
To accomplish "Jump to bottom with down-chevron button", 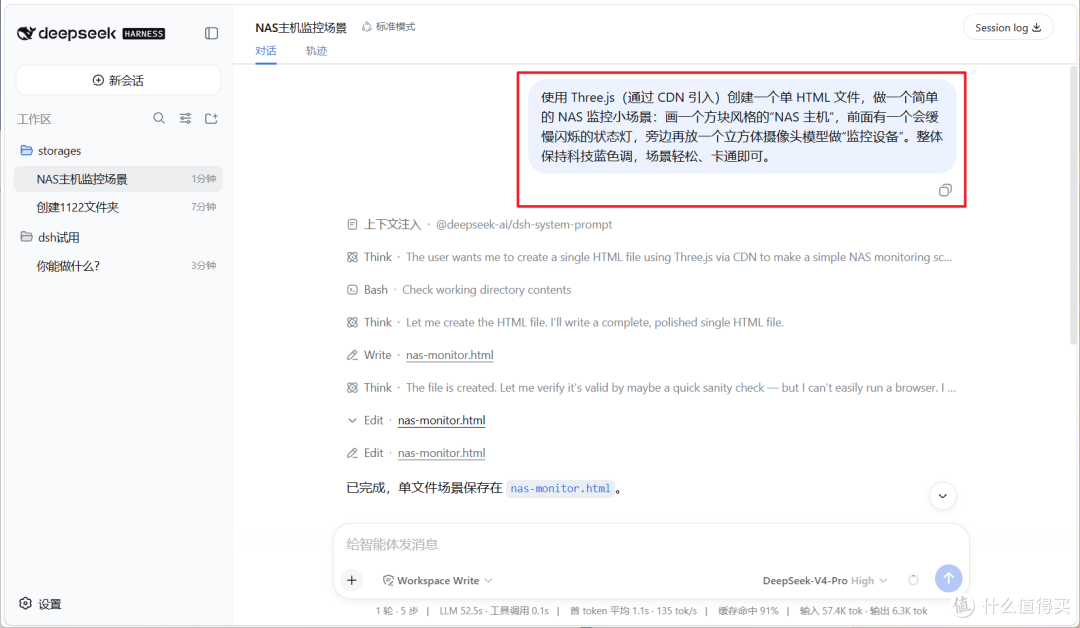I will point(942,496).
